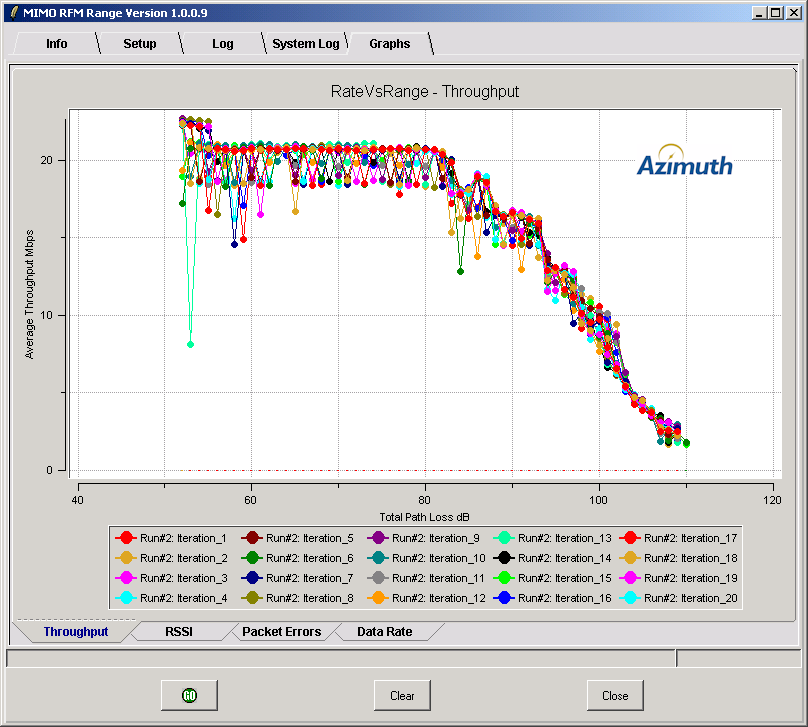This screenshot has height=727, width=808.
Task: Click the application icon in title bar
Action: pyautogui.click(x=15, y=13)
